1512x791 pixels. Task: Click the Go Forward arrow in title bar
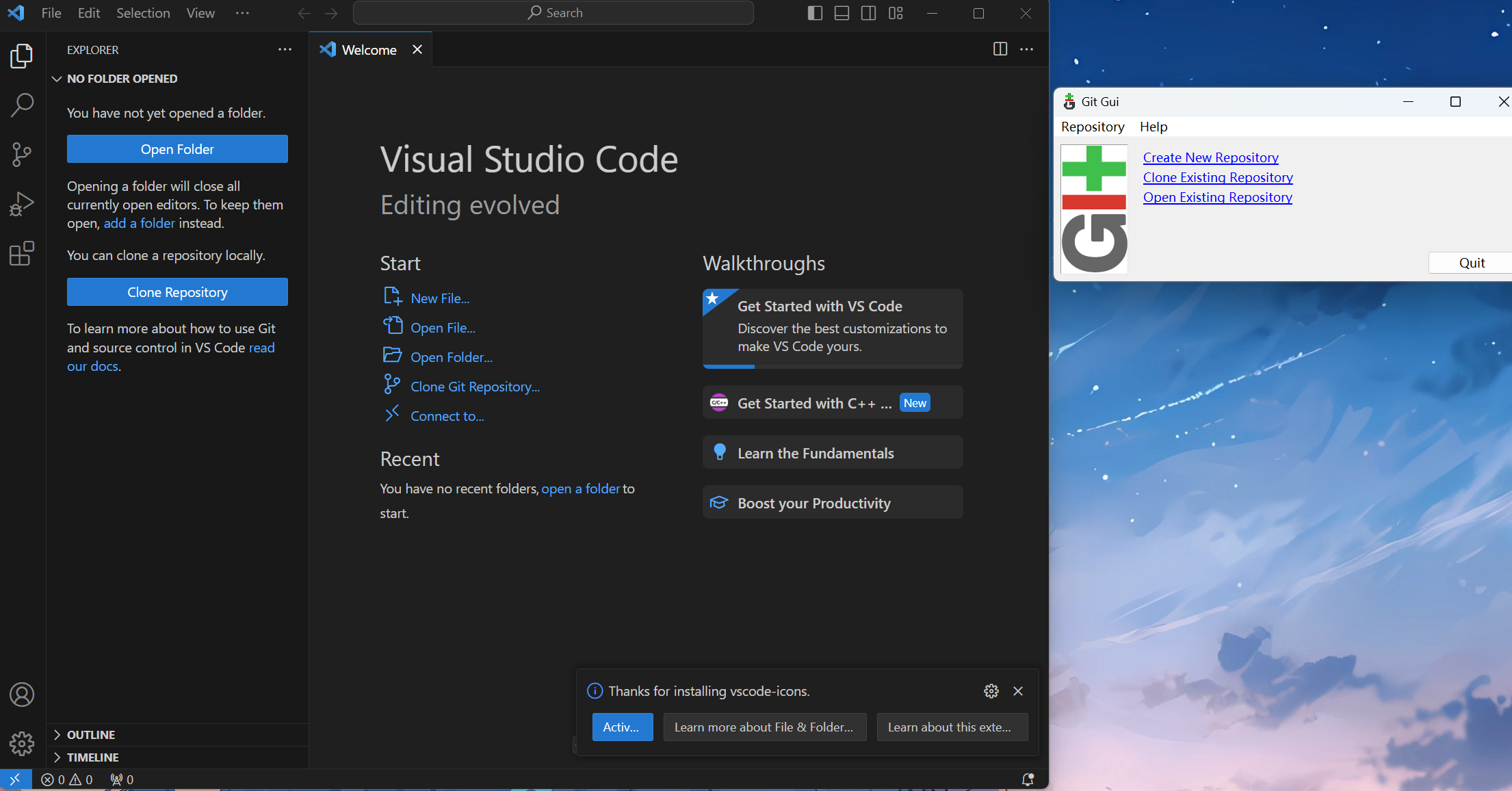pos(331,13)
